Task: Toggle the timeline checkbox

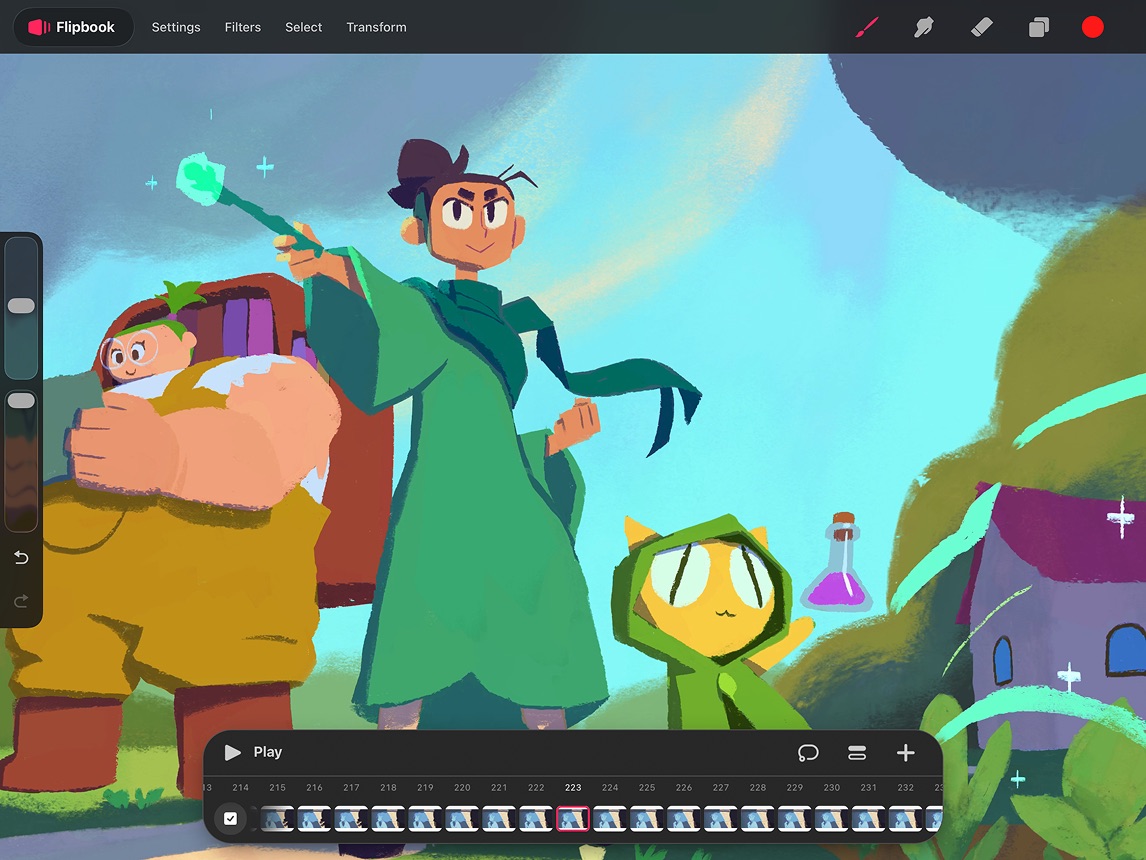Action: [x=231, y=819]
